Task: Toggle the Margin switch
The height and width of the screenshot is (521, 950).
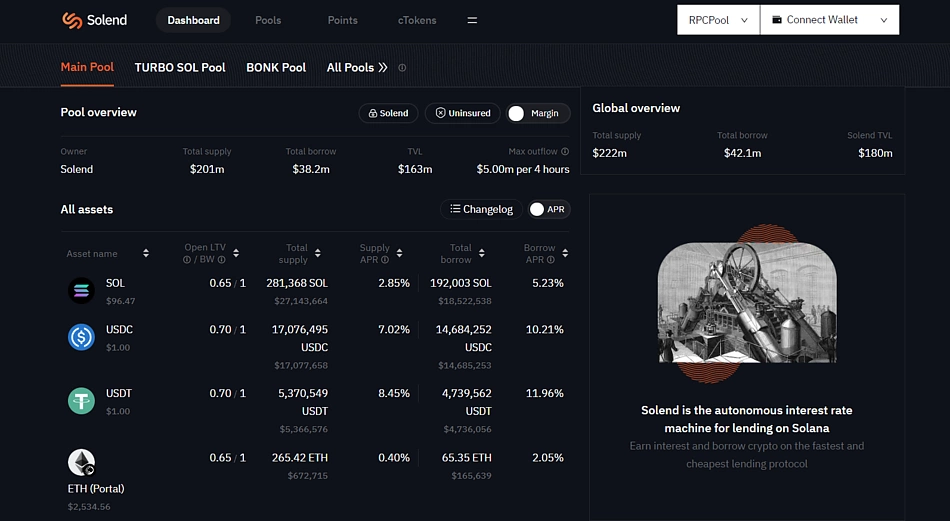Action: pos(537,113)
